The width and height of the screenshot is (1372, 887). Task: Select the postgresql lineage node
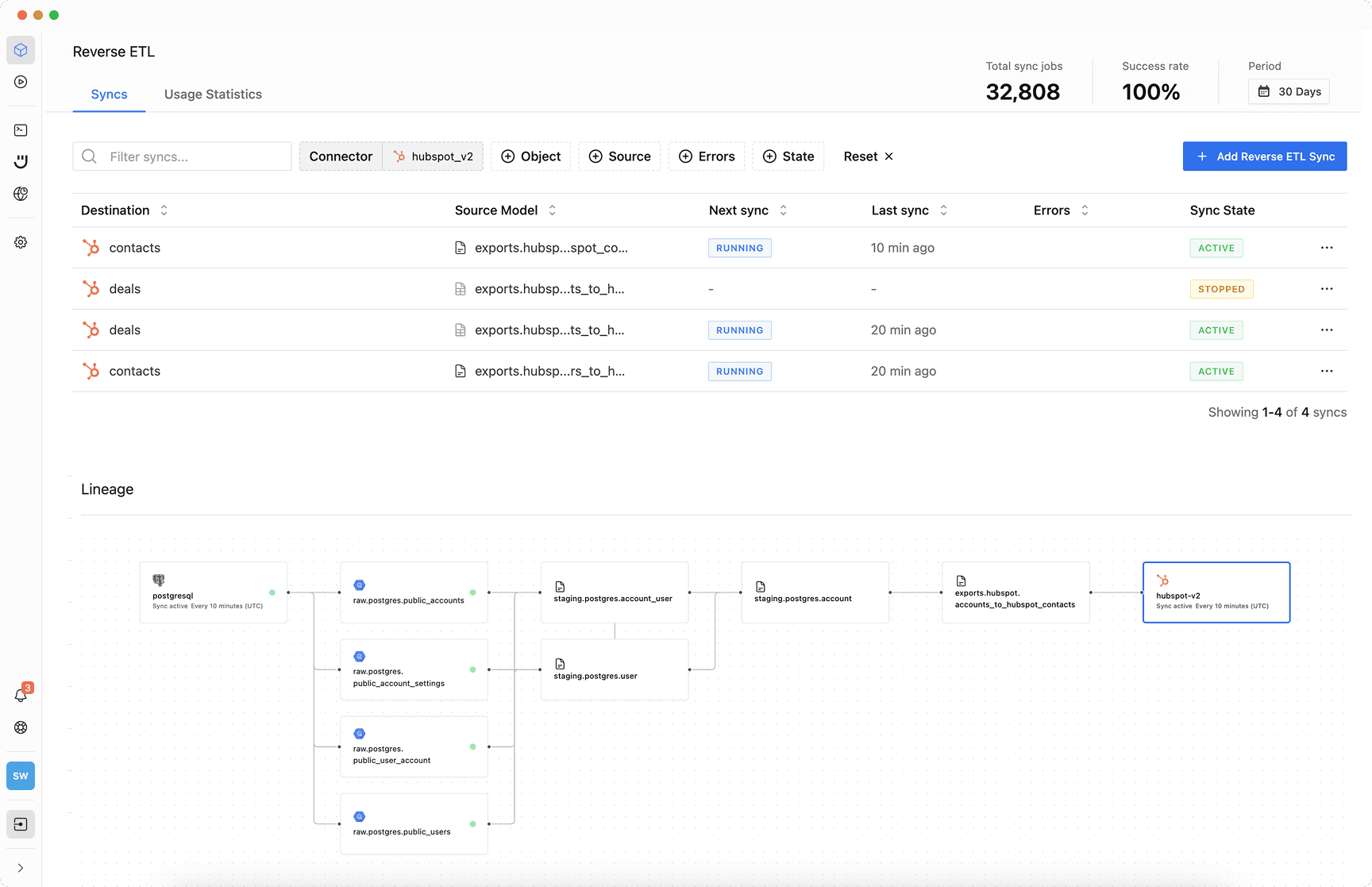[x=214, y=592]
